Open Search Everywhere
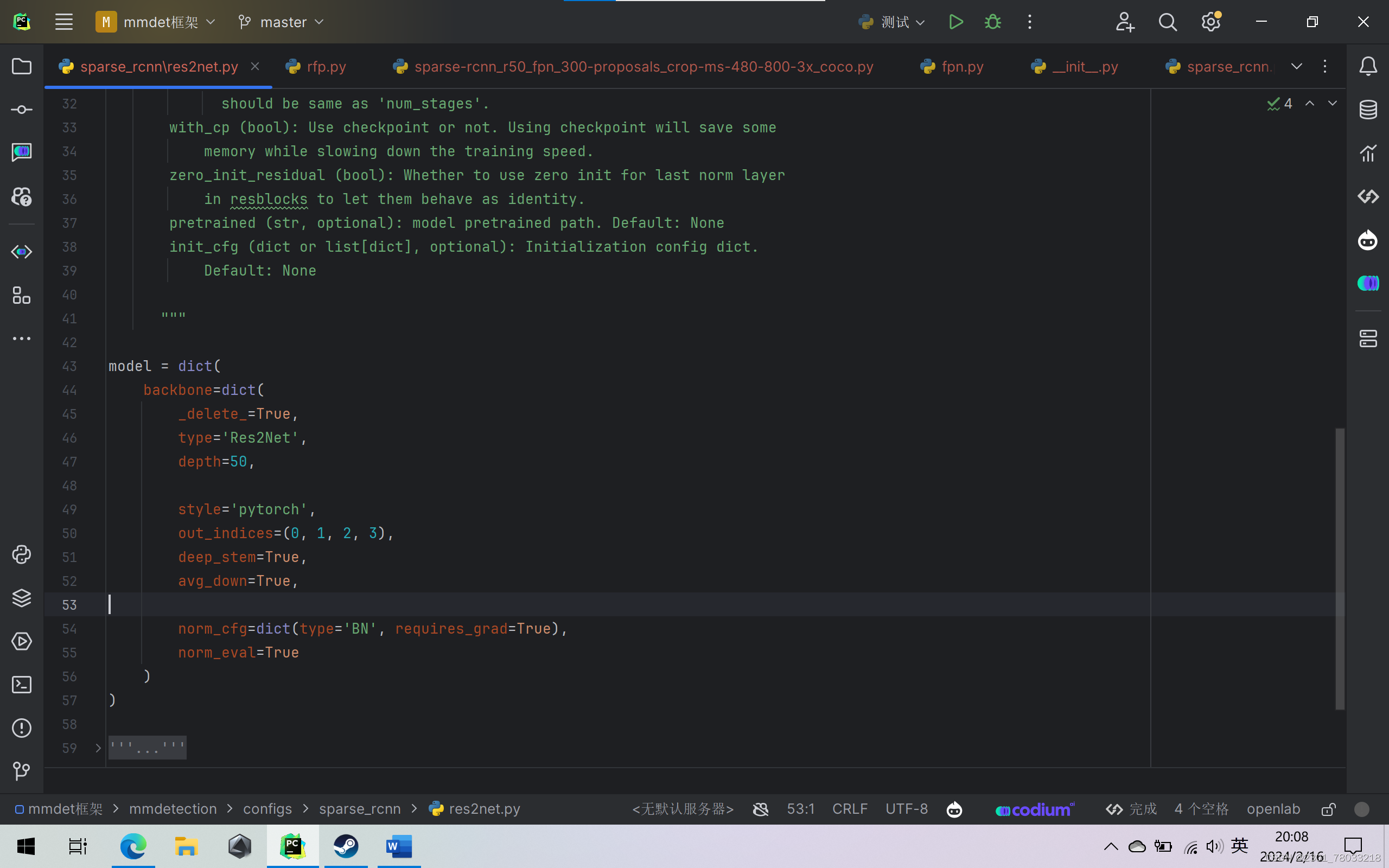Screen dimensions: 1389x868 (x=1168, y=22)
